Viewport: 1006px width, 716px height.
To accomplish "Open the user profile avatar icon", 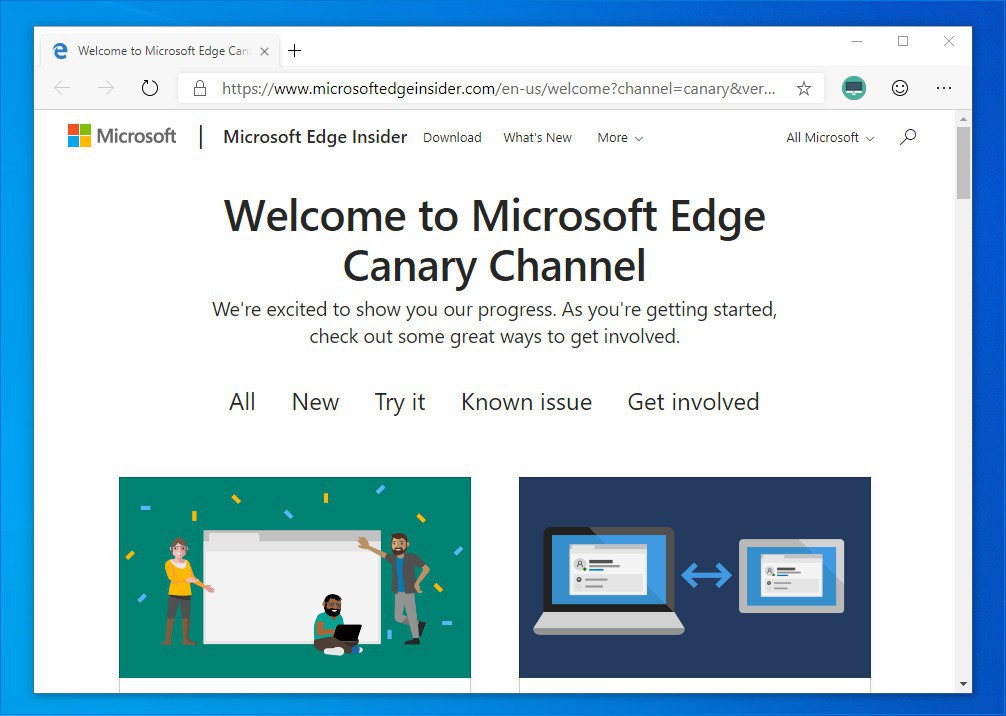I will click(853, 88).
